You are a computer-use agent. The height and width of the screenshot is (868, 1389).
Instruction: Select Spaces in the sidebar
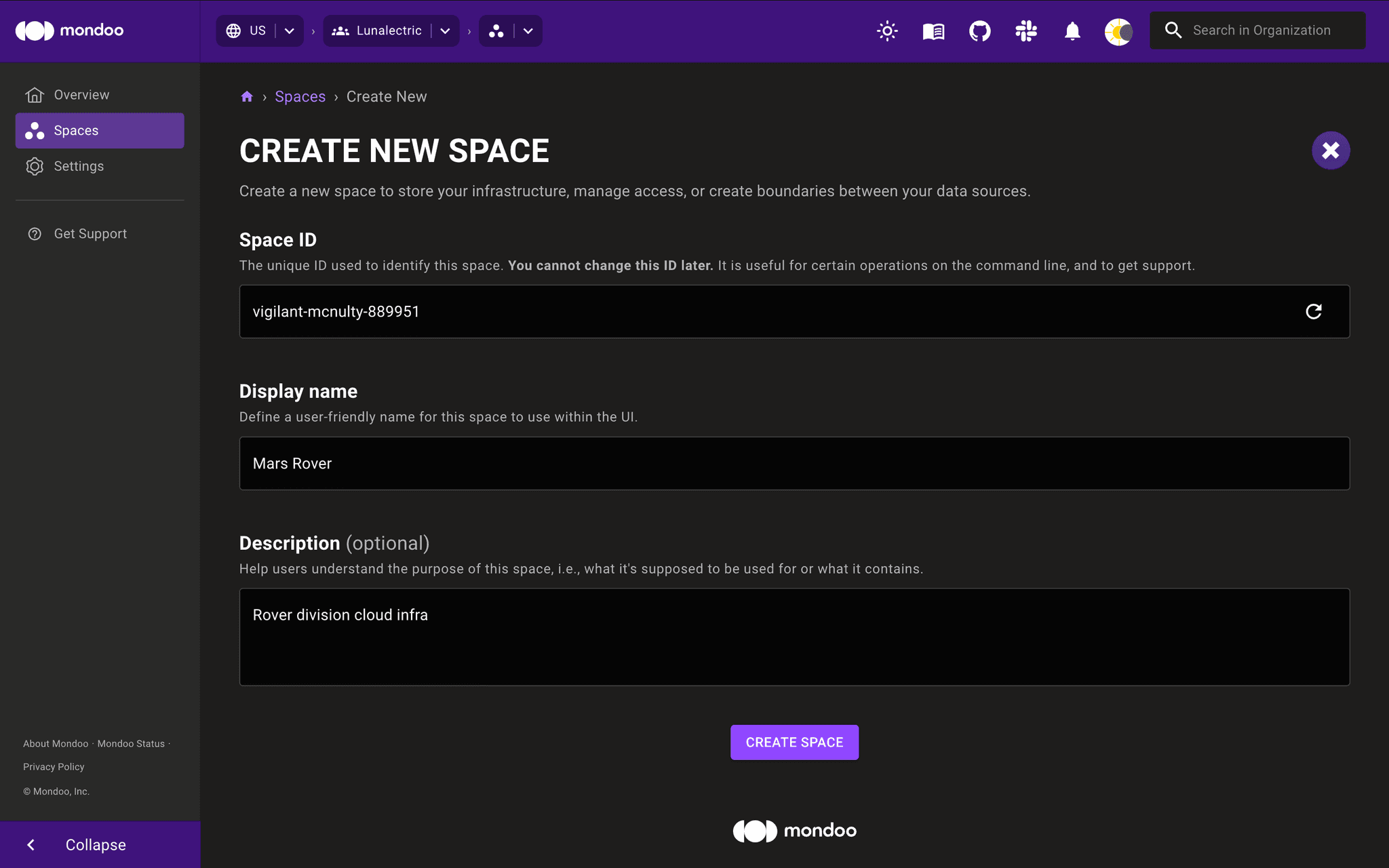(100, 130)
